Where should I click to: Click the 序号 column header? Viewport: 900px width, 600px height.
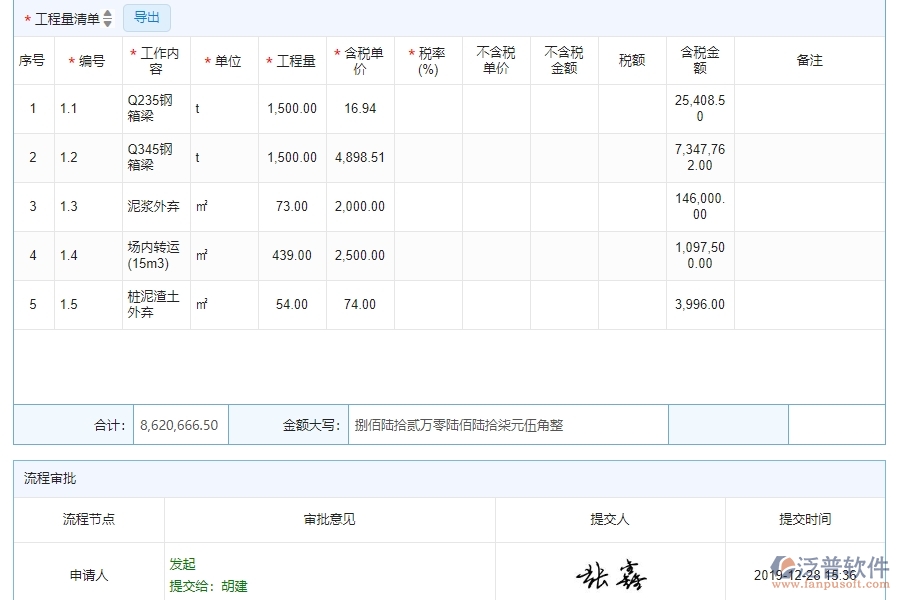pos(33,60)
